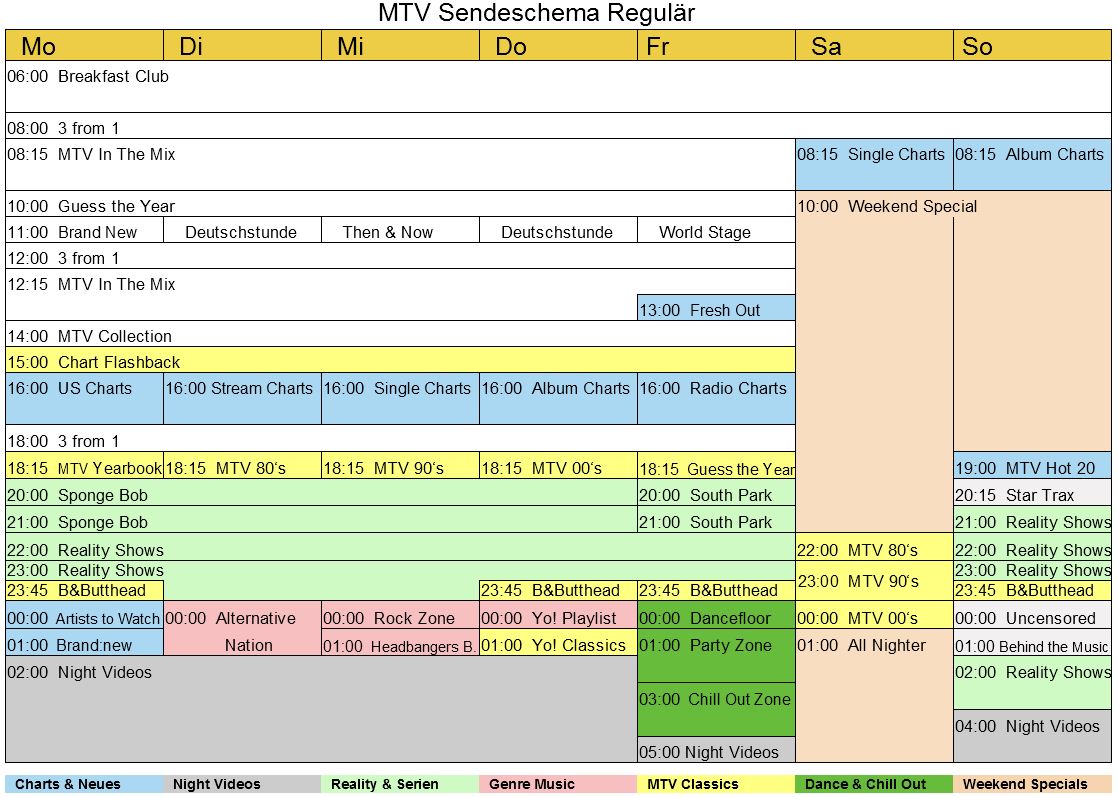Image resolution: width=1118 pixels, height=797 pixels.
Task: Select Saturday's 08:15 Single Charts slot
Action: (874, 165)
